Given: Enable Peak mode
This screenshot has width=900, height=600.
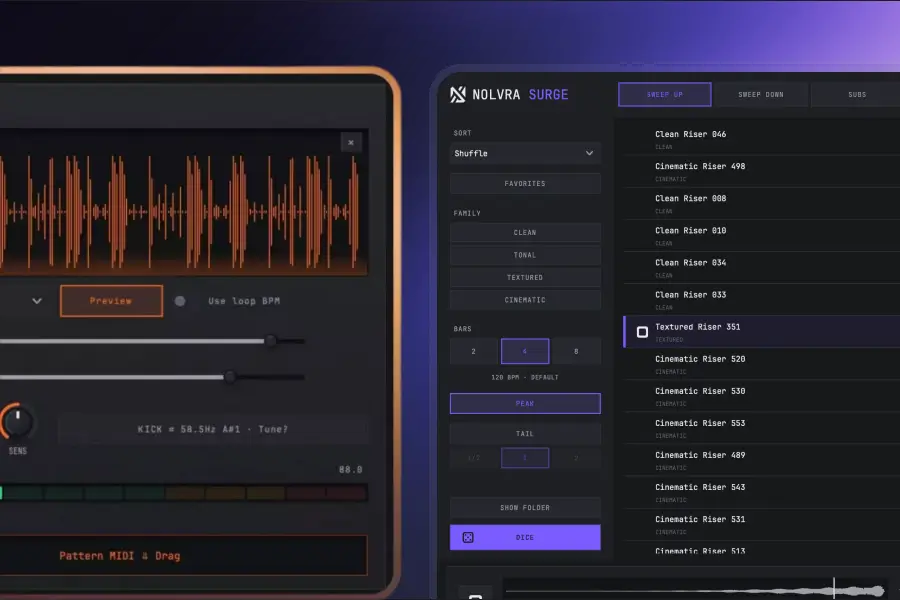Looking at the screenshot, I should (525, 404).
